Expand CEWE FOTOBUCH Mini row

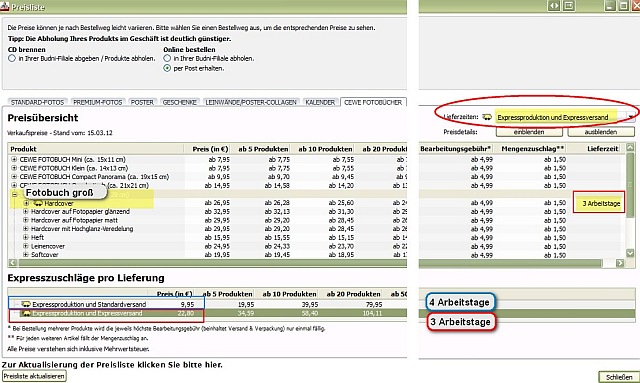coord(14,159)
